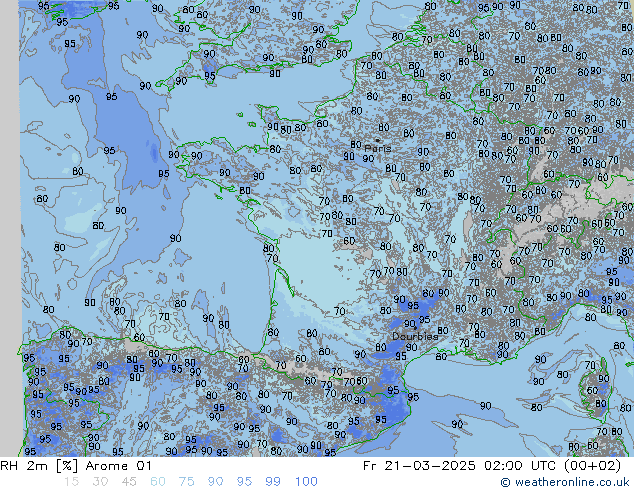
Task: Click the date 'Fr 21-03-2025'
Action: tap(419, 466)
